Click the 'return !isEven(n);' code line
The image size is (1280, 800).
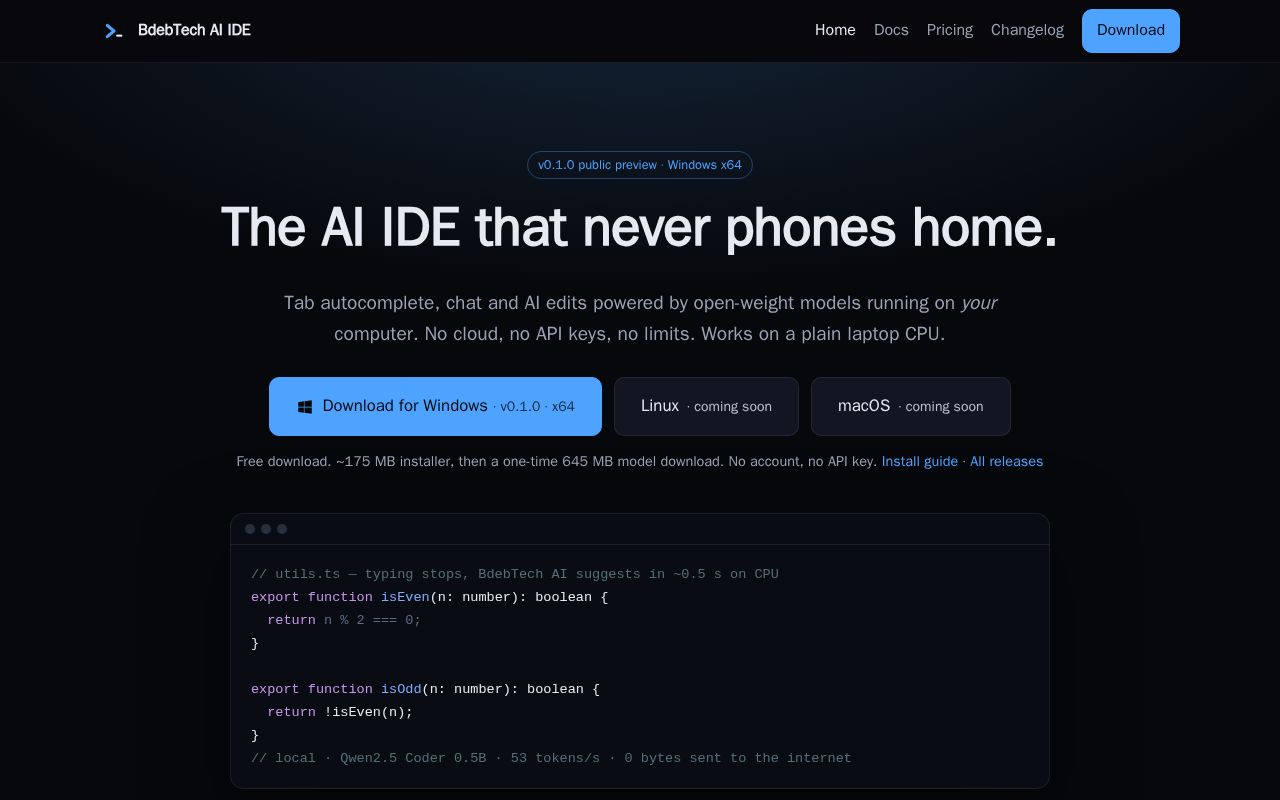340,712
